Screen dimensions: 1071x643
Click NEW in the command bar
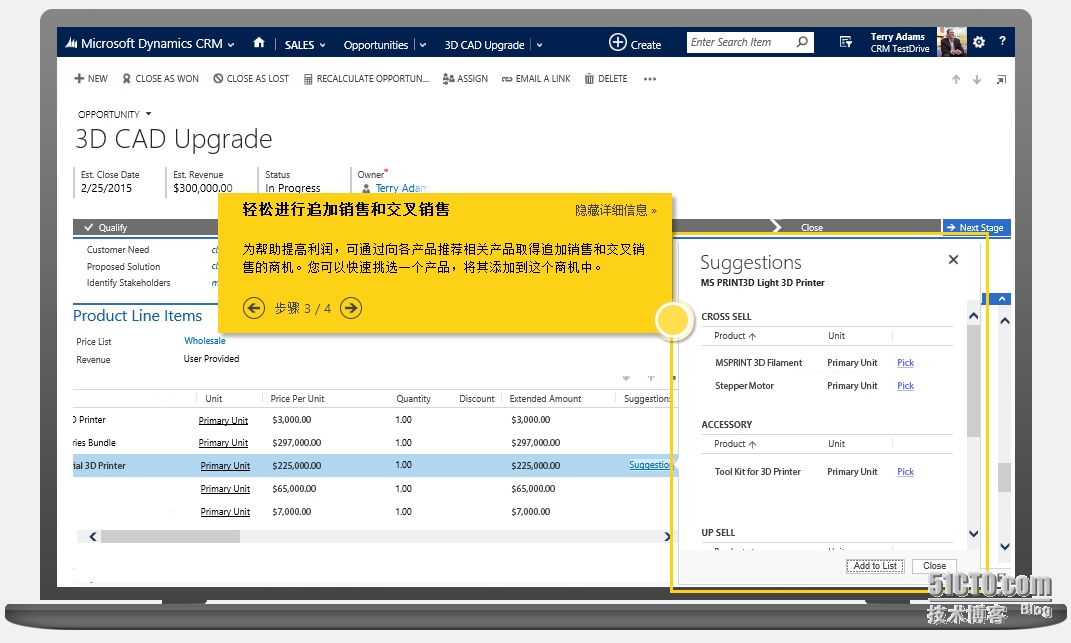[x=91, y=79]
